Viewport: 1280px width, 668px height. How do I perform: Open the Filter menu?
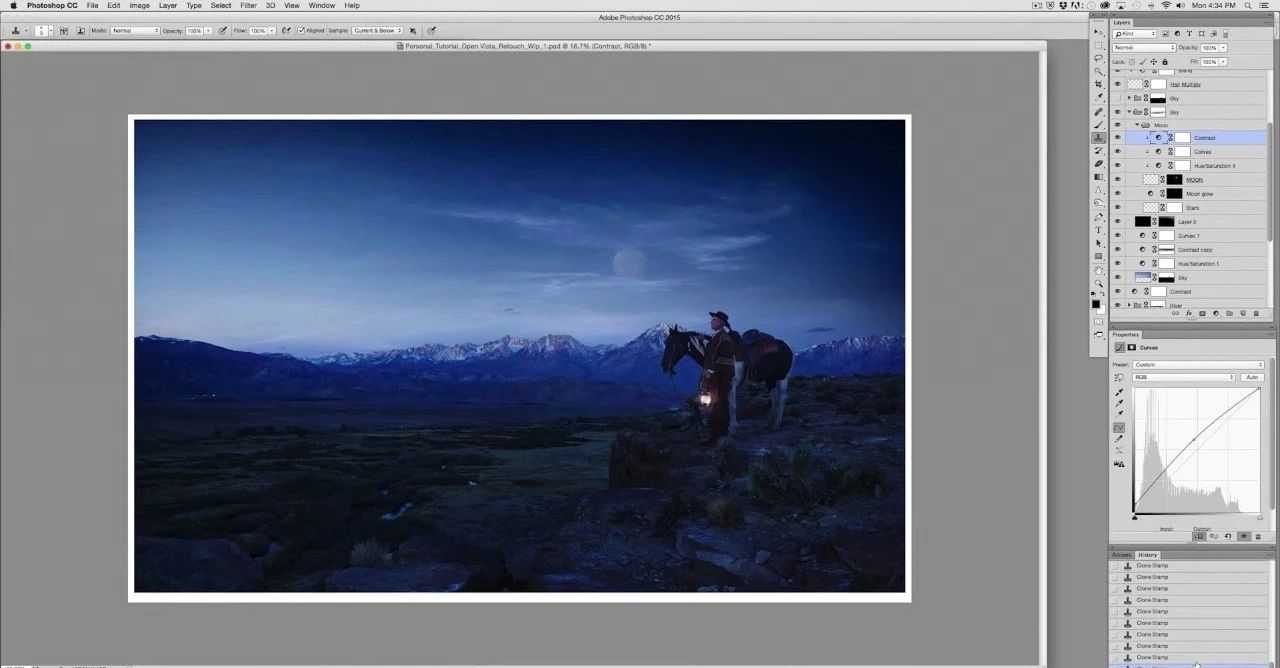pyautogui.click(x=248, y=6)
